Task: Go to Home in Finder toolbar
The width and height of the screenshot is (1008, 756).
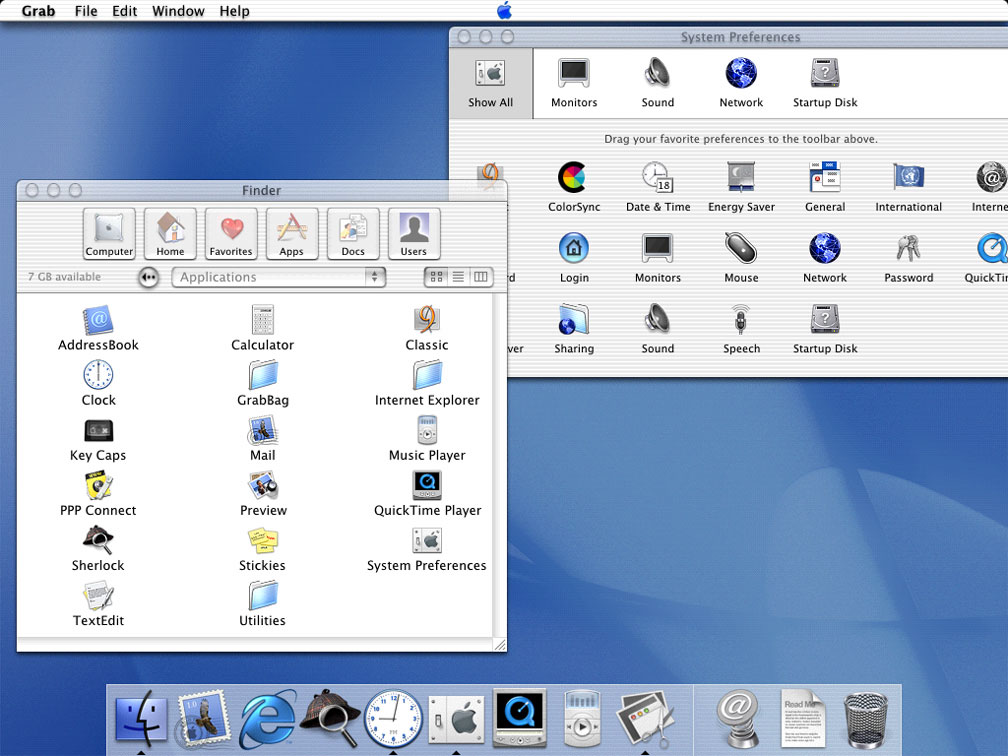Action: (x=170, y=233)
